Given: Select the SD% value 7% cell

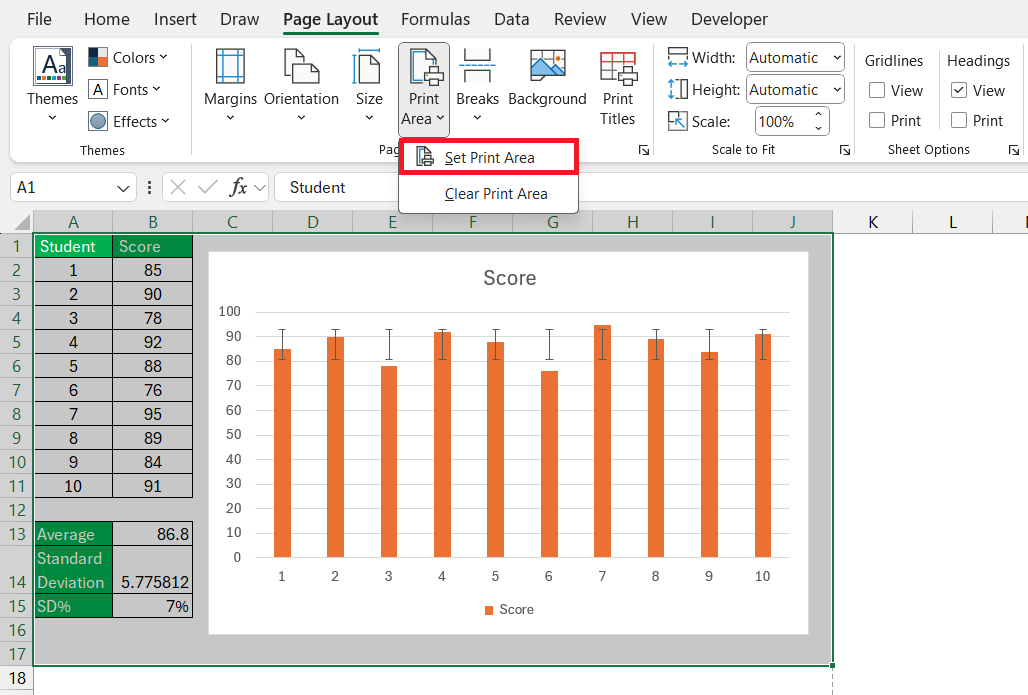Looking at the screenshot, I should (x=153, y=606).
